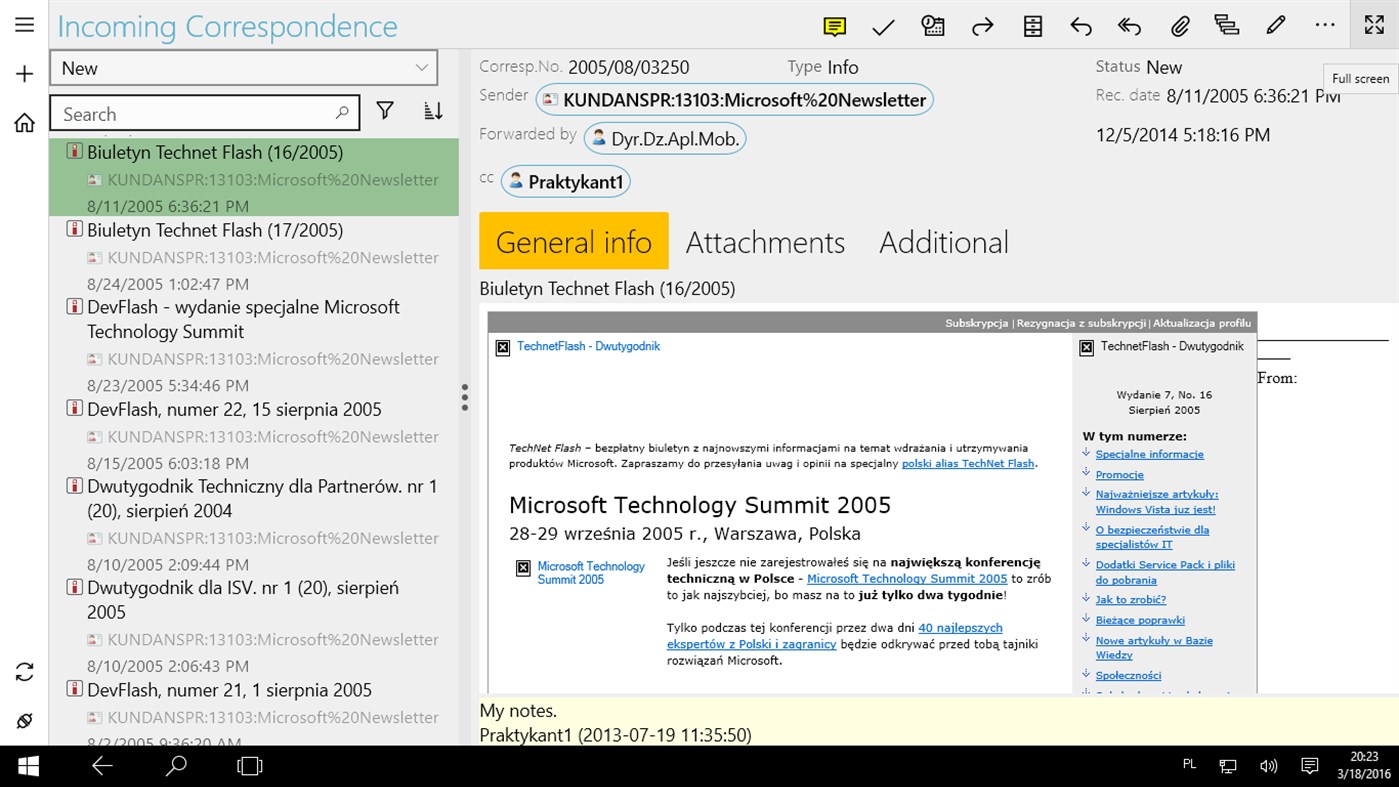Click the volume speaker tray icon
This screenshot has height=787, width=1399.
[1269, 766]
